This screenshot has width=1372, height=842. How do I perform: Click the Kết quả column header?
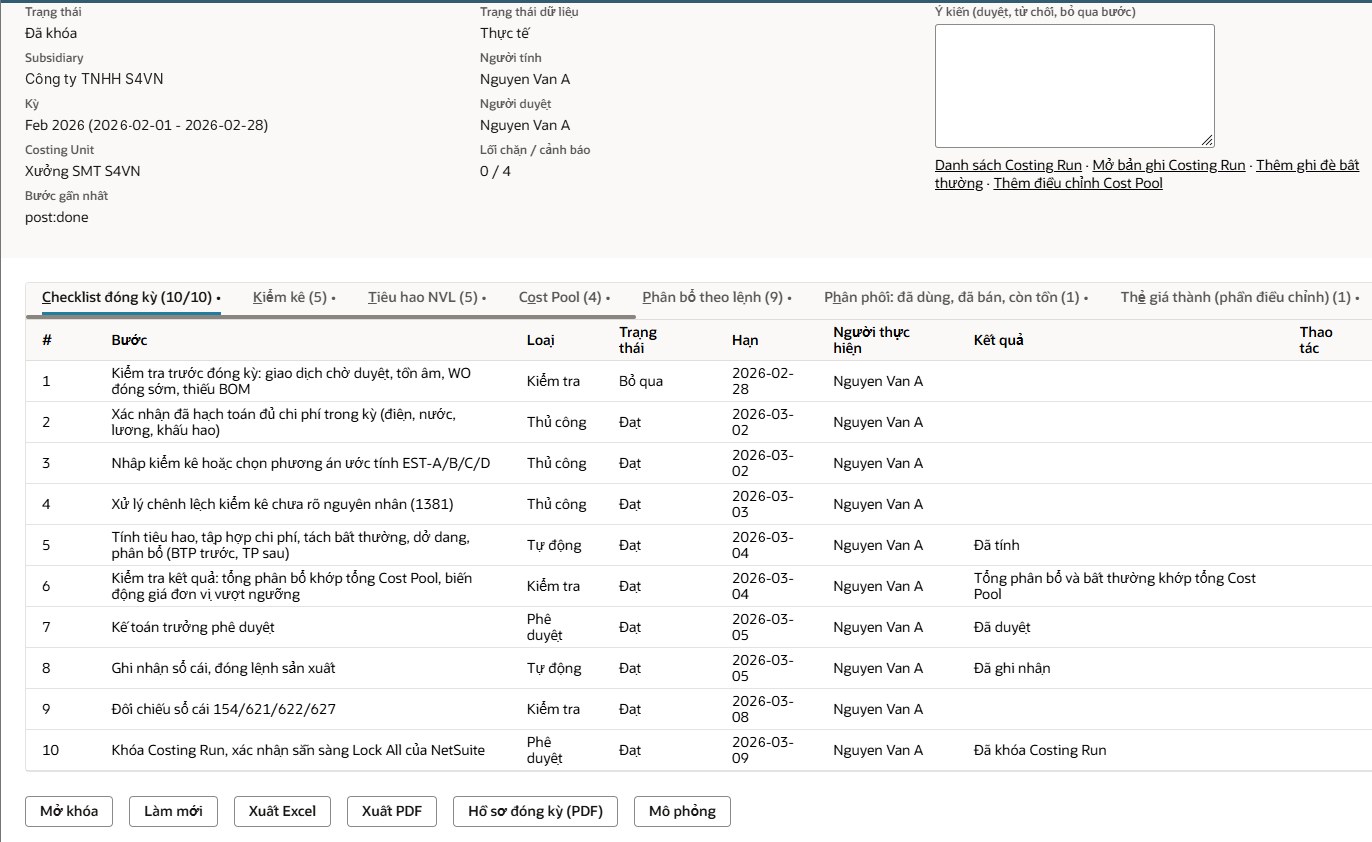[x=999, y=340]
